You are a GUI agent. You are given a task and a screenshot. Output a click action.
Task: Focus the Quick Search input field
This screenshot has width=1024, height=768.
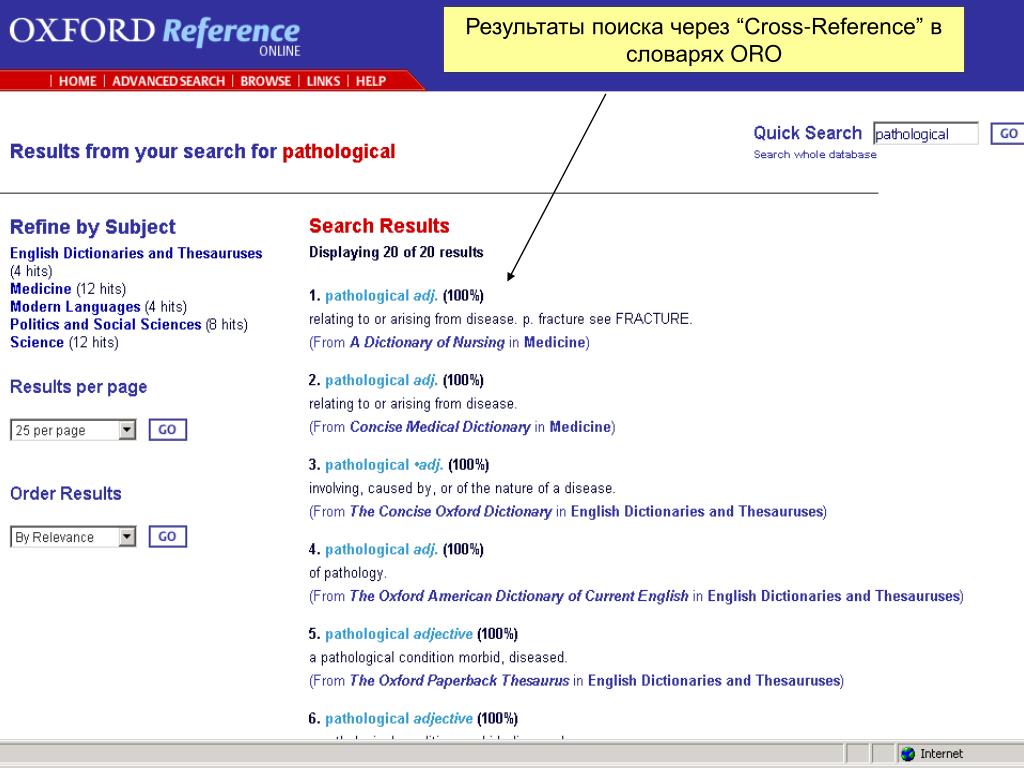click(925, 134)
